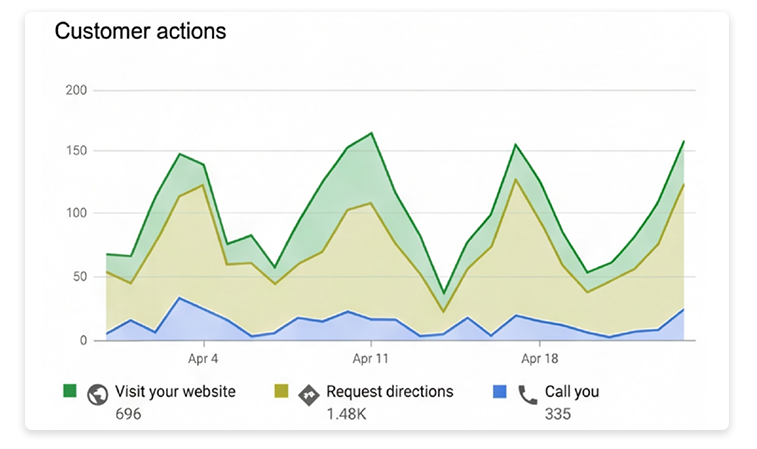This screenshot has width=757, height=449.
Task: Click the Customer actions chart title
Action: pyautogui.click(x=140, y=31)
